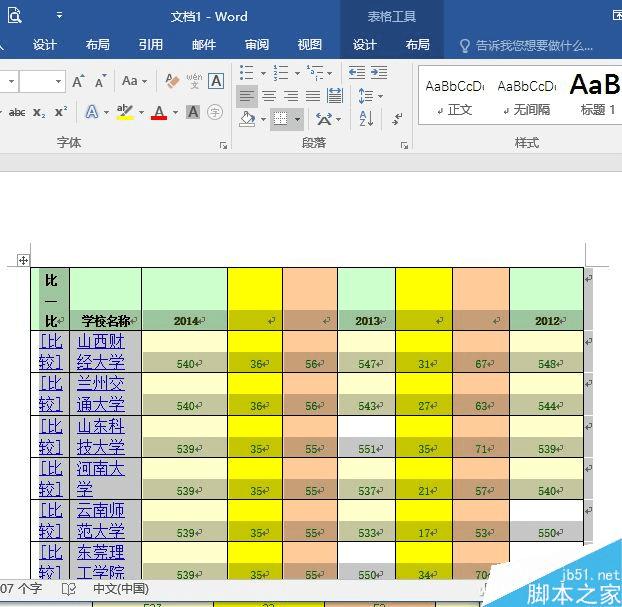Justify paragraph text
The height and width of the screenshot is (607, 622).
pyautogui.click(x=313, y=96)
